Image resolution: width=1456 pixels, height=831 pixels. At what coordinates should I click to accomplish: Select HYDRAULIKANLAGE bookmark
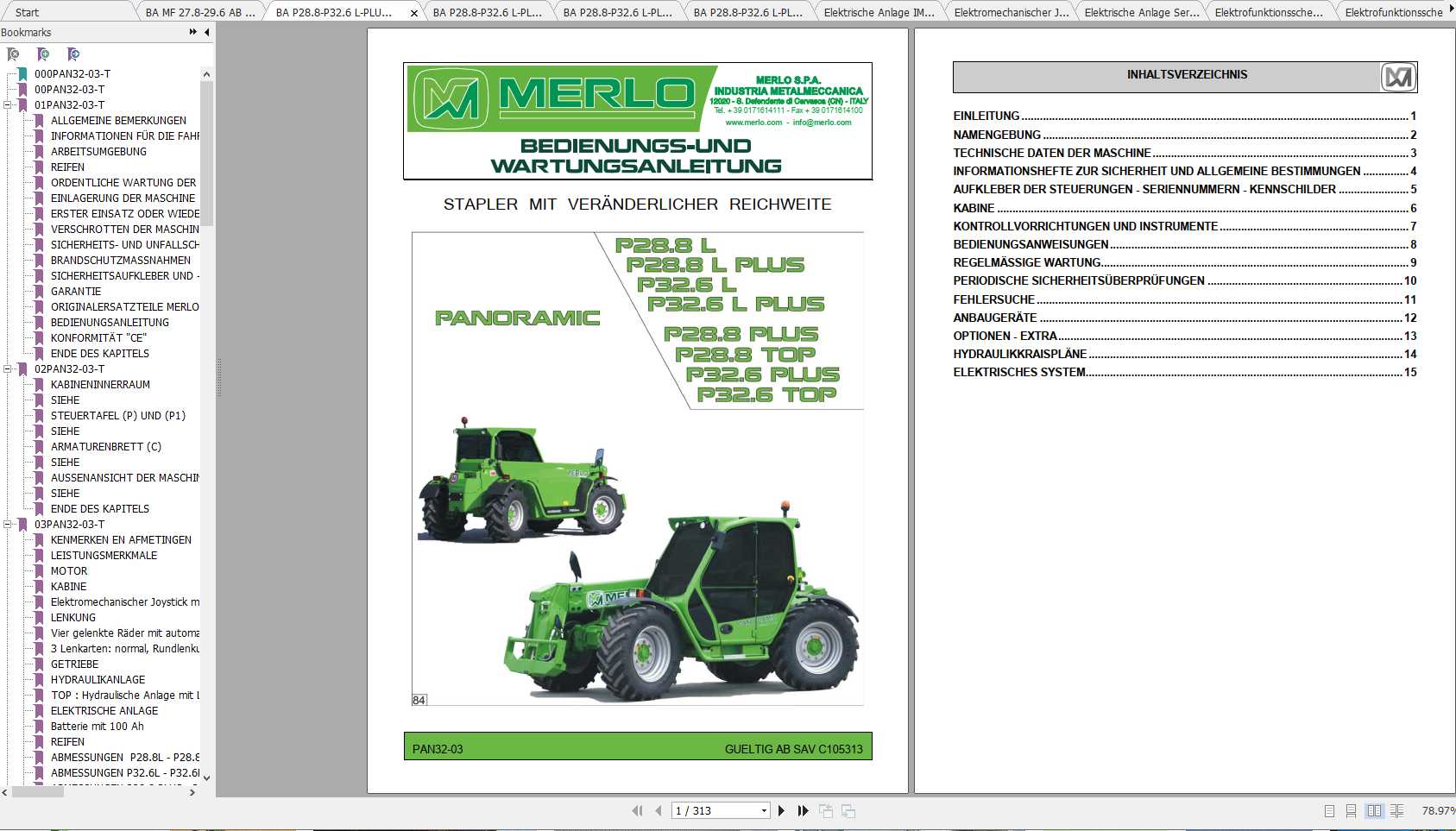coord(98,680)
